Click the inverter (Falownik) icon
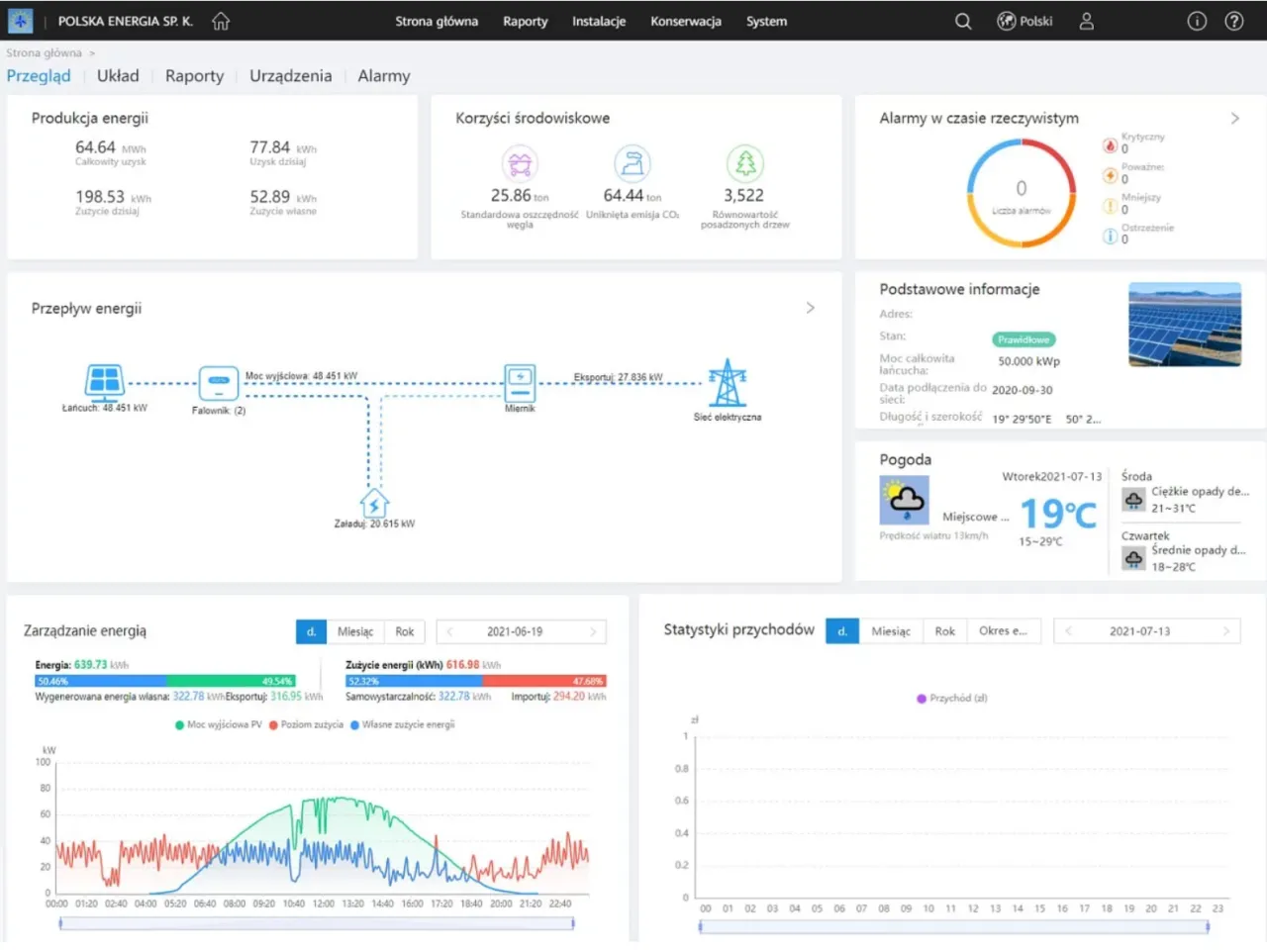 click(218, 382)
